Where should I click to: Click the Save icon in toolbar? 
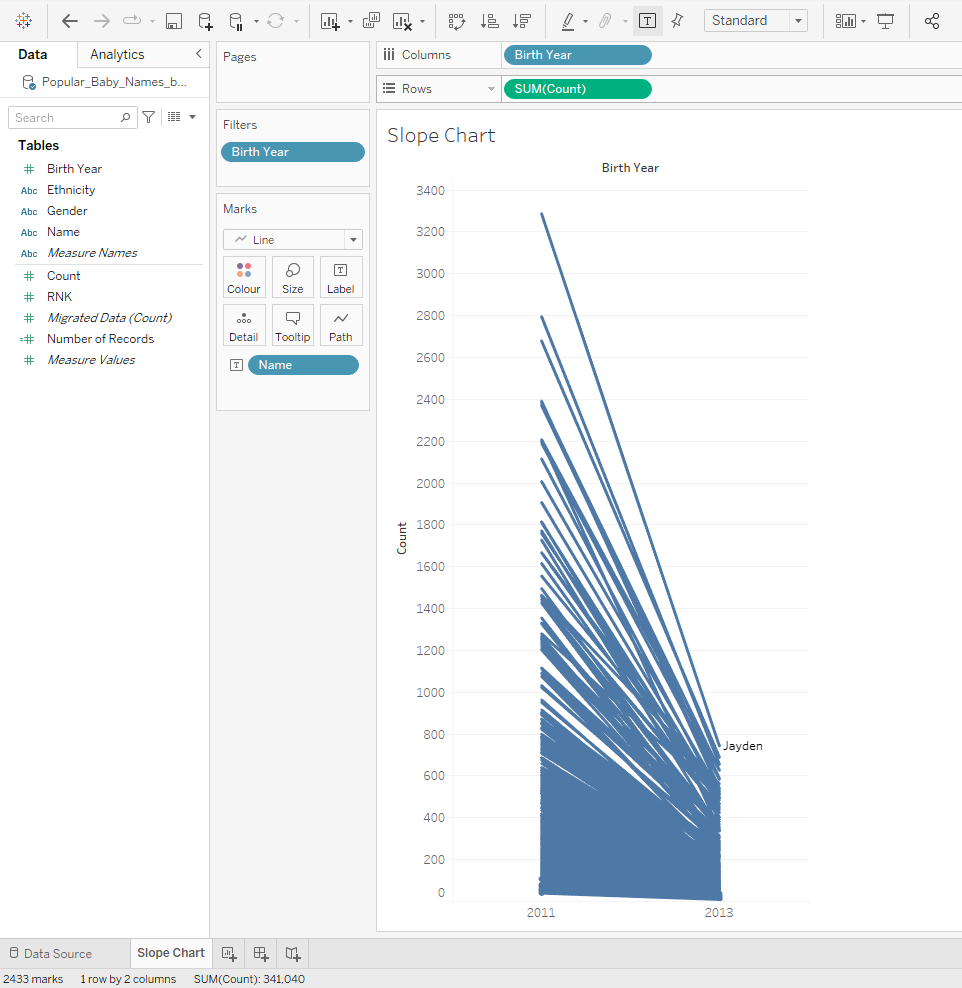173,21
